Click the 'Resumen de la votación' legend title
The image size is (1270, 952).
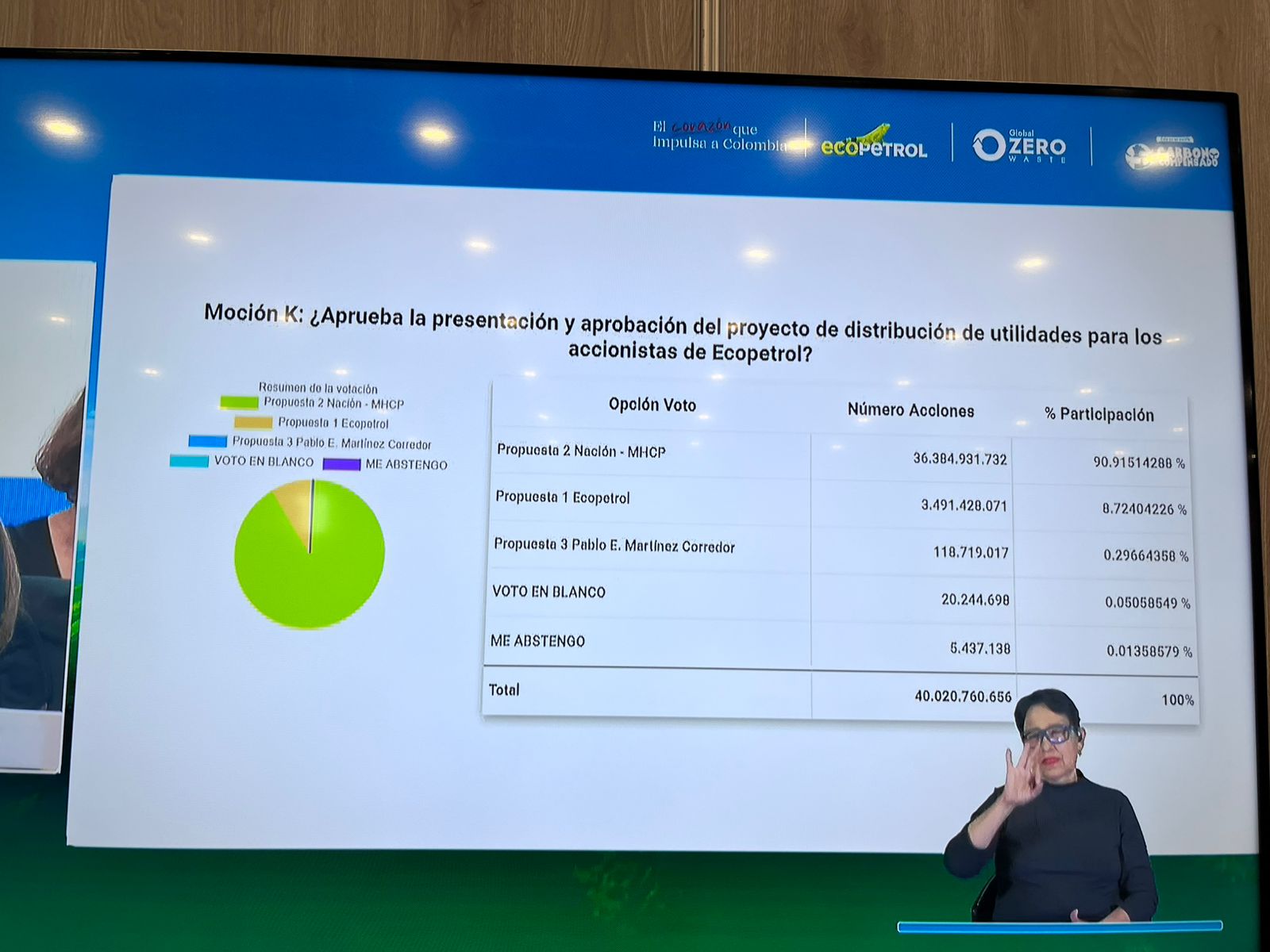(317, 388)
